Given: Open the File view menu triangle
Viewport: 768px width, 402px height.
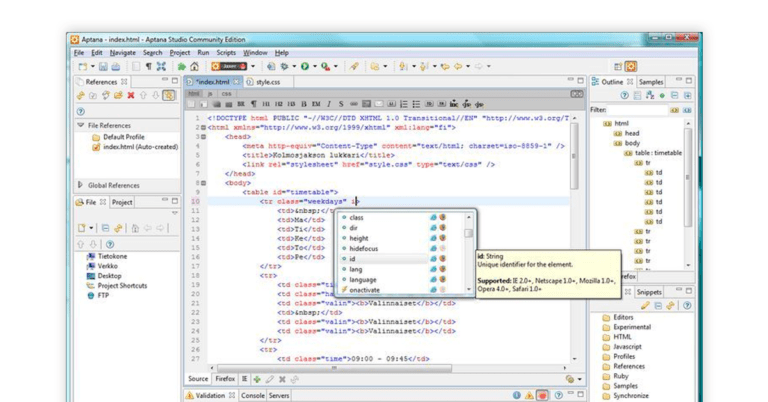Looking at the screenshot, I should coord(175,213).
